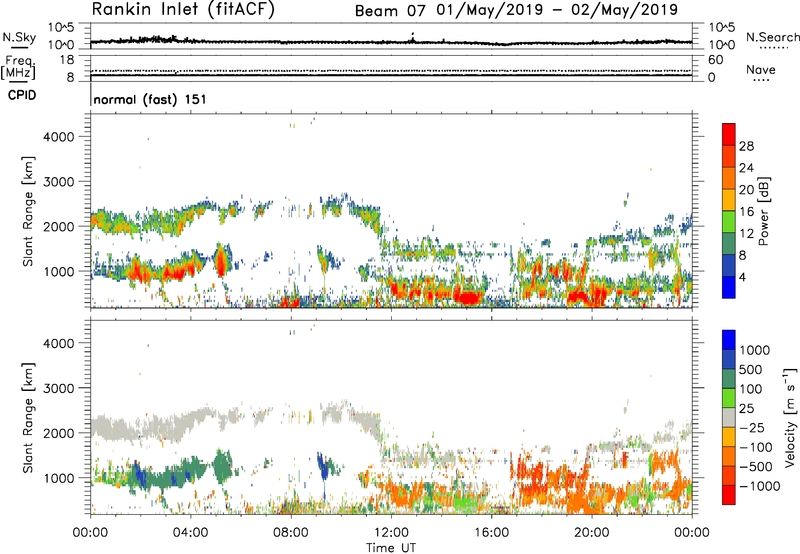Screen dimensions: 800x554
Task: Click the "2000" slant range label, velocity panel
Action: (x=59, y=433)
